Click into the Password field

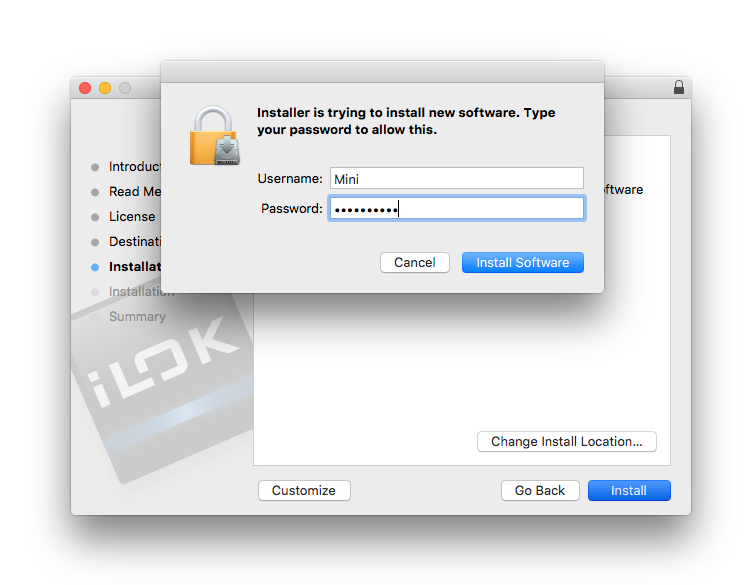click(457, 208)
